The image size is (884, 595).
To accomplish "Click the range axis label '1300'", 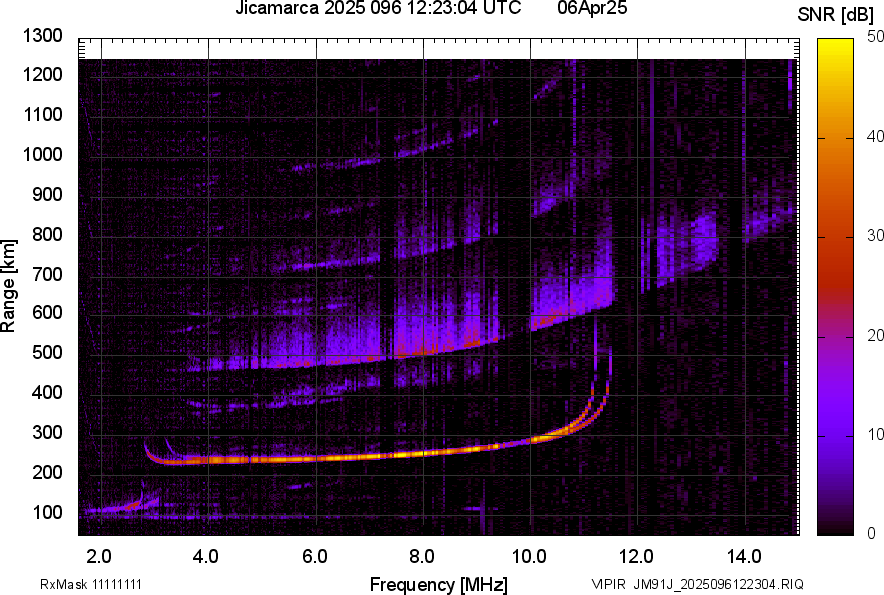I will (43, 36).
